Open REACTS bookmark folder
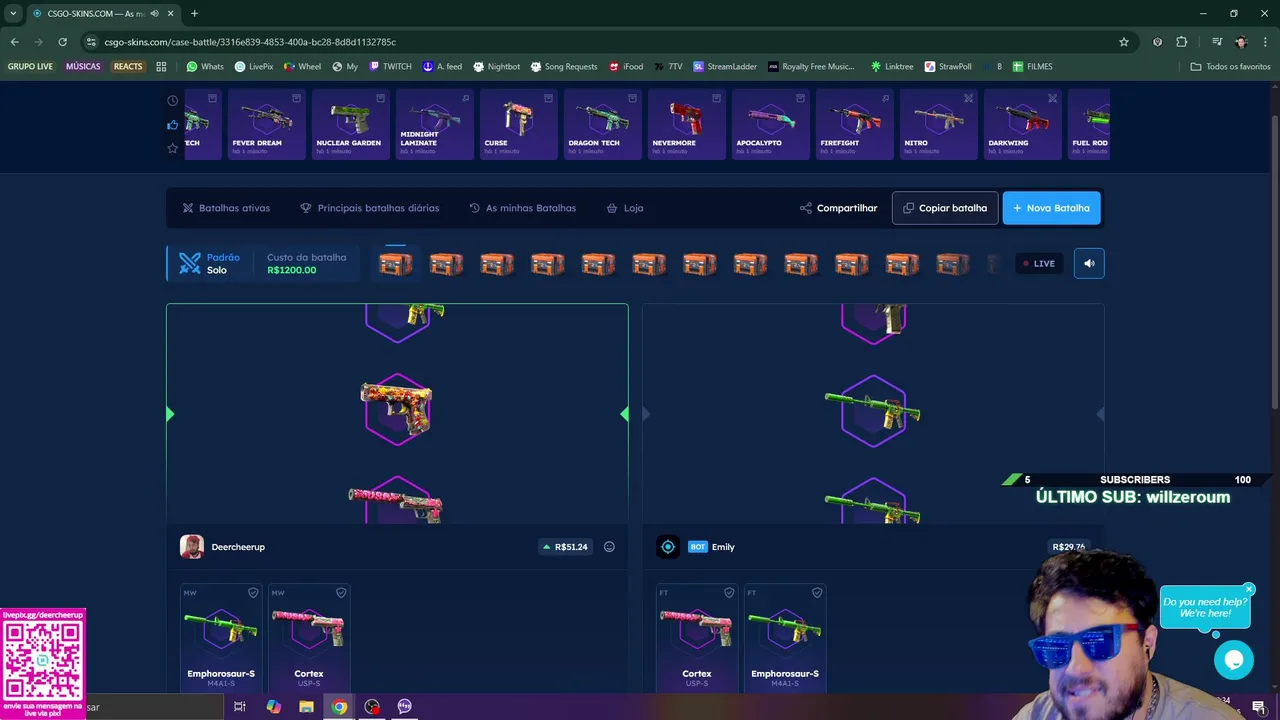Image resolution: width=1280 pixels, height=720 pixels. [128, 67]
